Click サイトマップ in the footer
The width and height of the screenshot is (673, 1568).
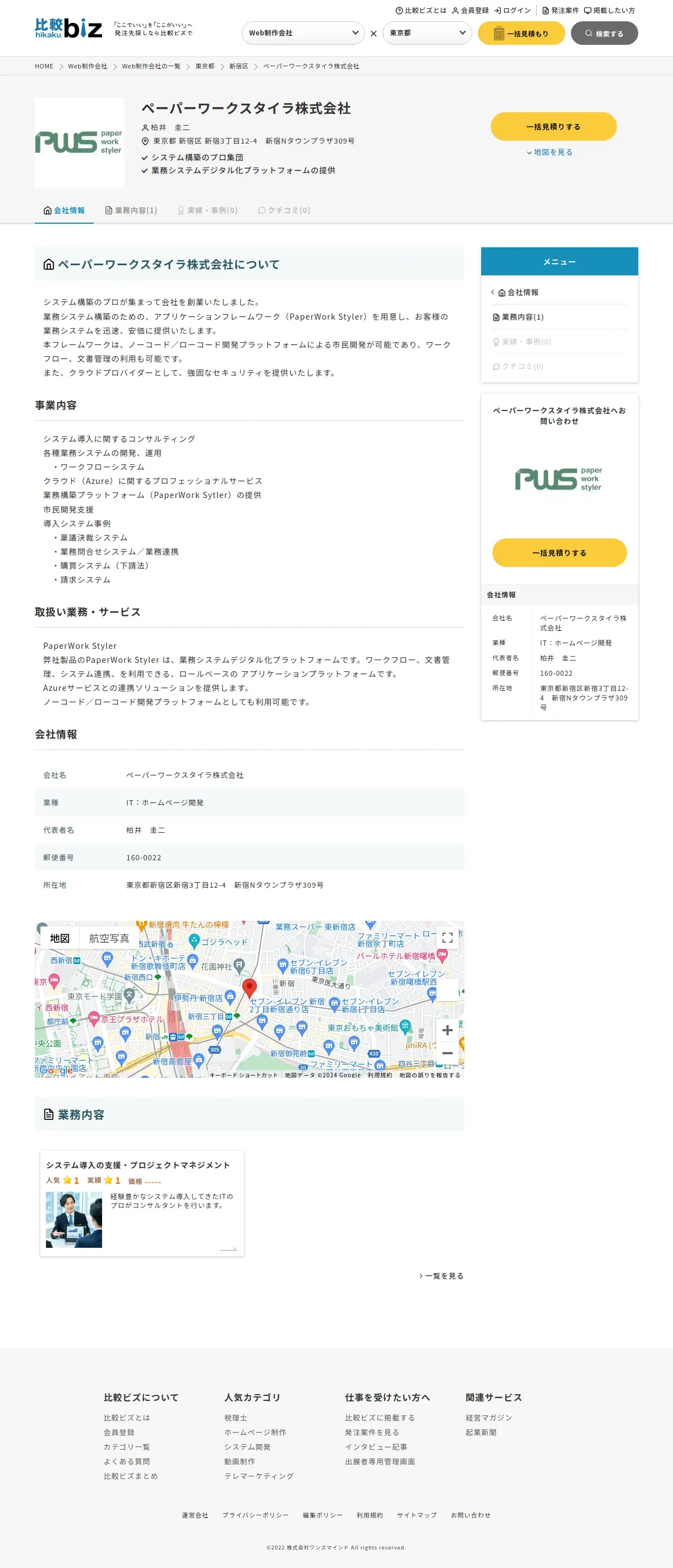(x=417, y=1515)
